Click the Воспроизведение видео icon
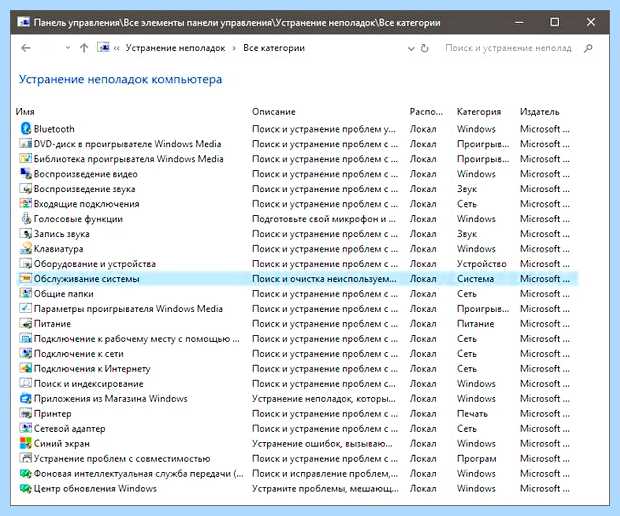Image resolution: width=620 pixels, height=516 pixels. coord(26,174)
